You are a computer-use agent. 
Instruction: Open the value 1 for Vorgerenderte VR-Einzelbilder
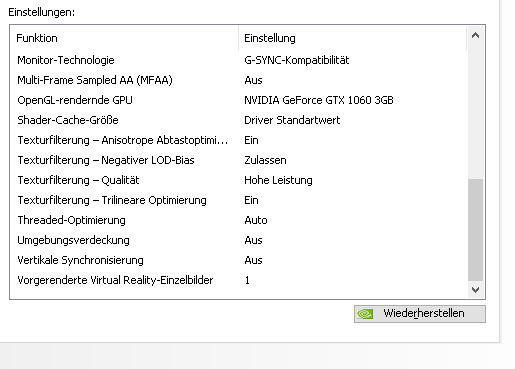[x=247, y=280]
